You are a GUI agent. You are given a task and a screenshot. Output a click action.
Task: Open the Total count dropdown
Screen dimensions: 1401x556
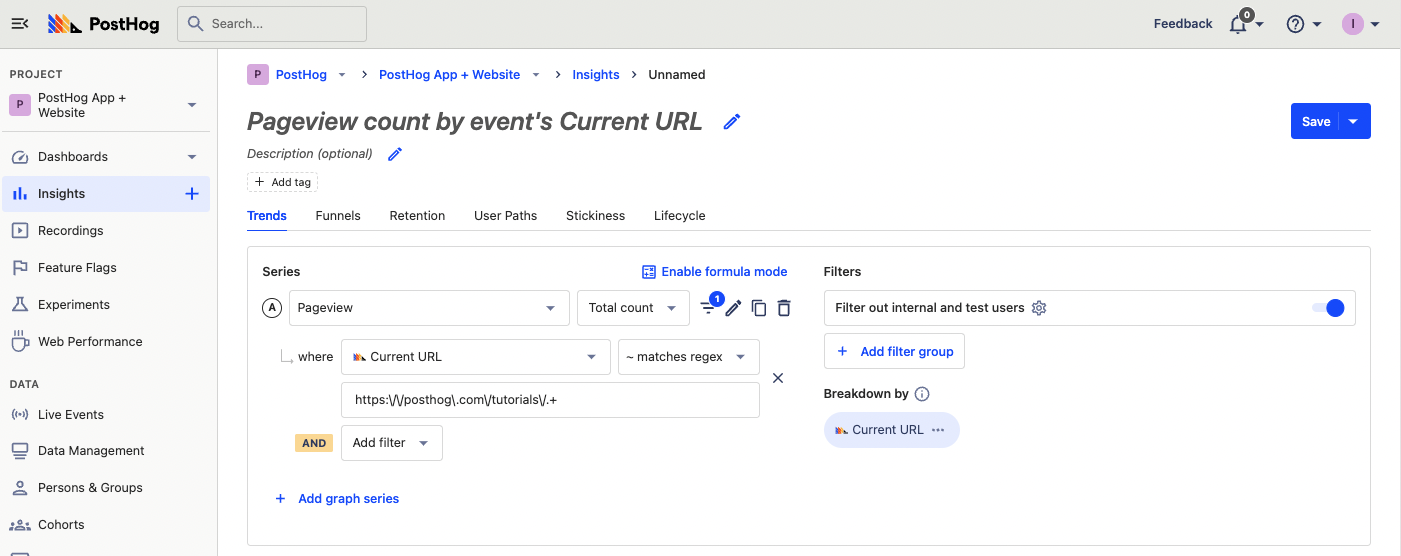[x=633, y=308]
